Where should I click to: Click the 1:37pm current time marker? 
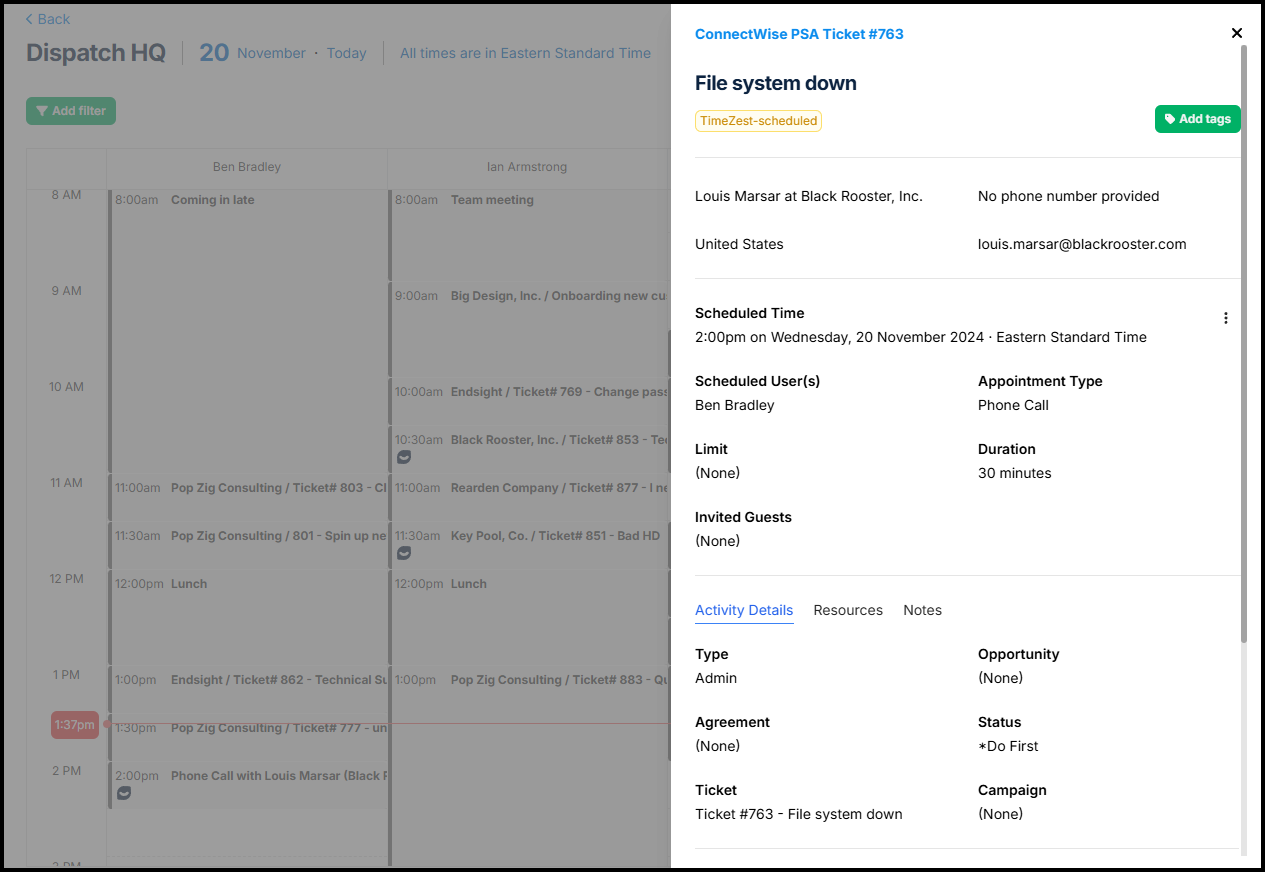coord(75,725)
